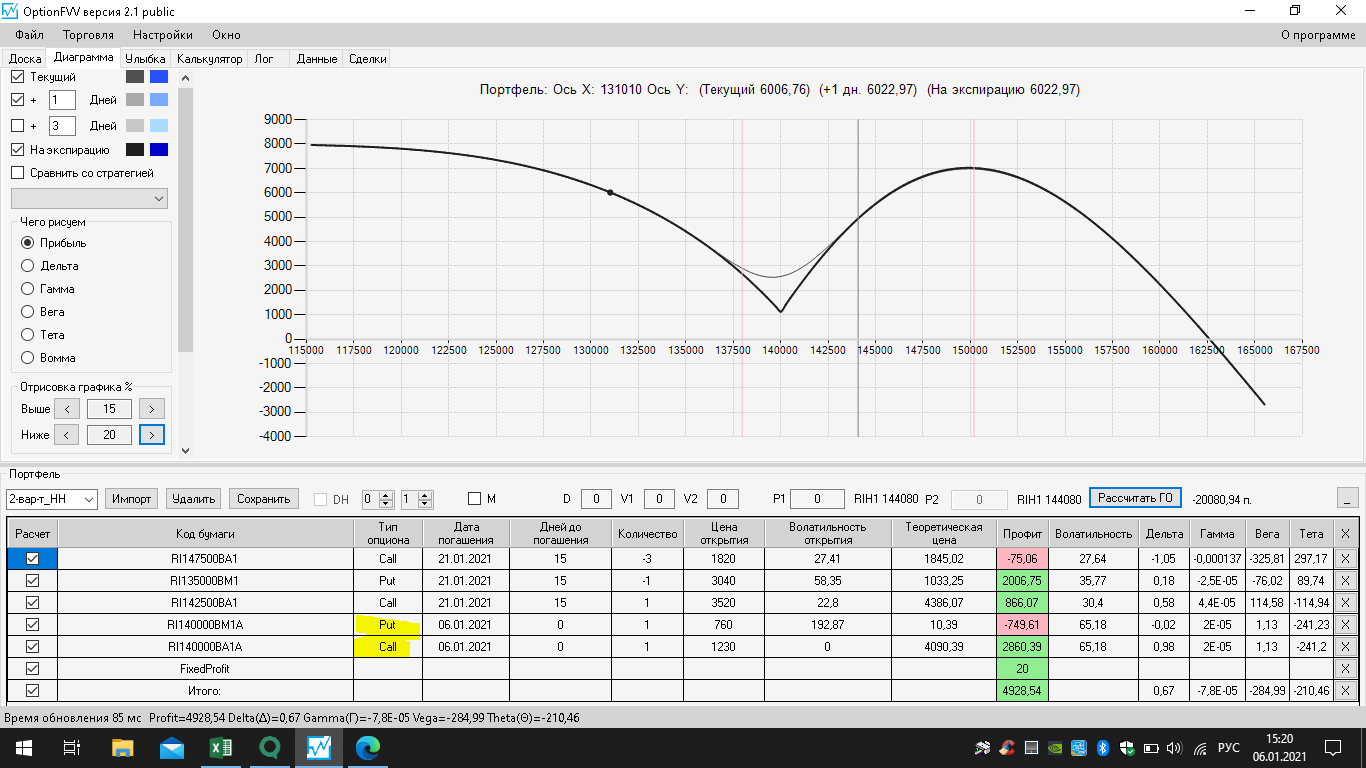Viewport: 1366px width, 768px height.
Task: Expand the strategy comparison combo box
Action: click(89, 199)
